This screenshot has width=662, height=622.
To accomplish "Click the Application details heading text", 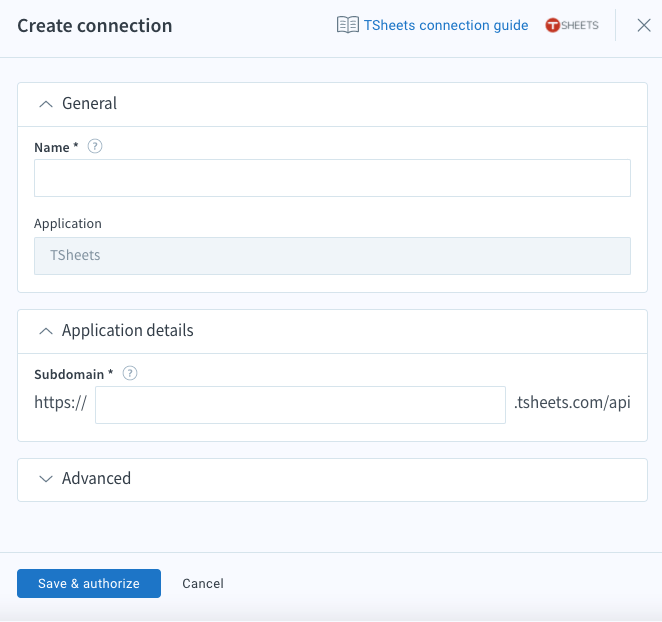I will (x=127, y=331).
